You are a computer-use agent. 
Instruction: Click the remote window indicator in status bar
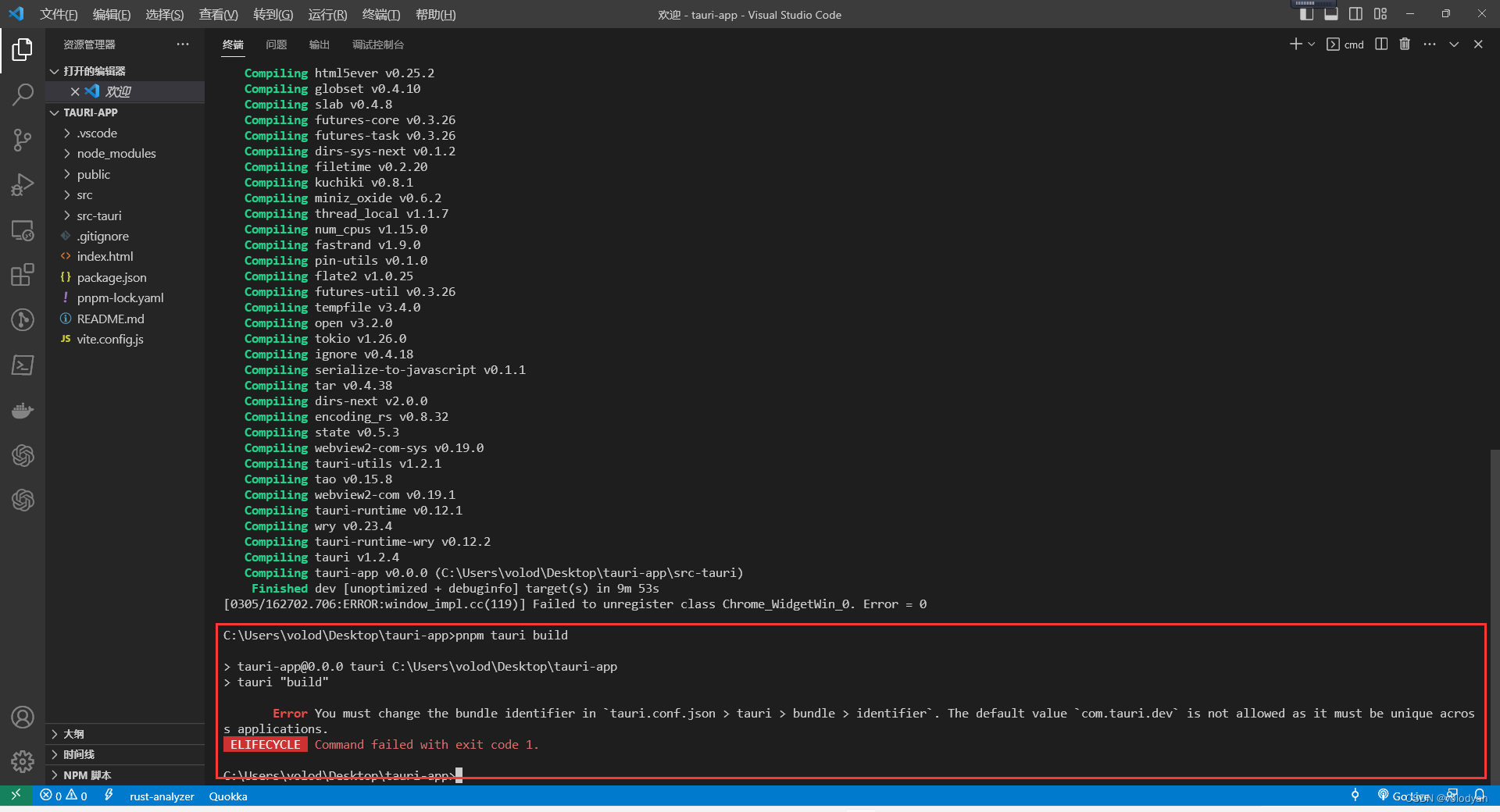click(16, 796)
